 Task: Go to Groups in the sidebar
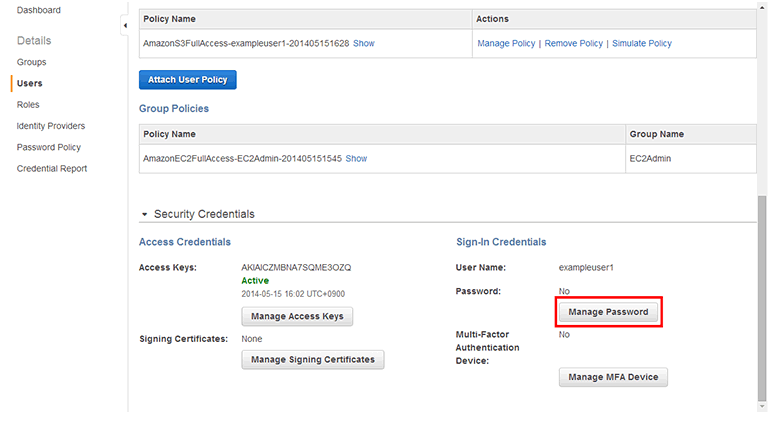tap(31, 62)
